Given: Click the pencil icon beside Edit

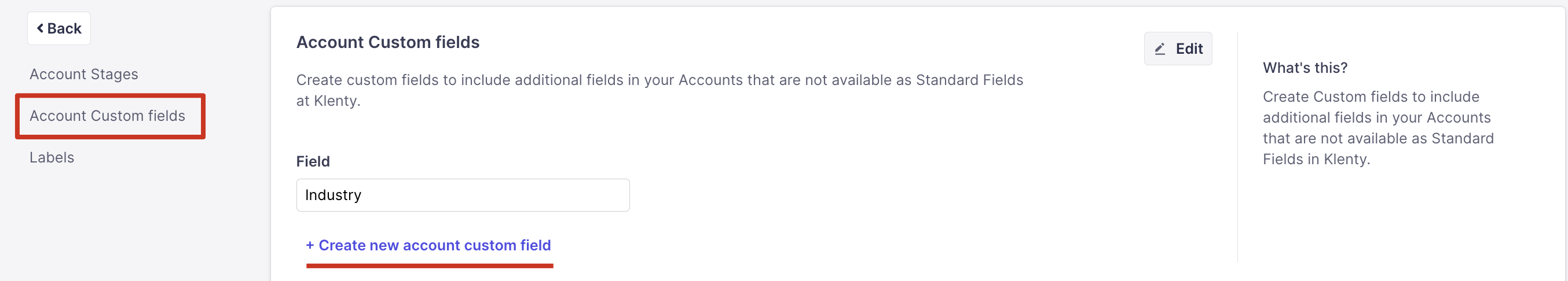Looking at the screenshot, I should point(1160,49).
